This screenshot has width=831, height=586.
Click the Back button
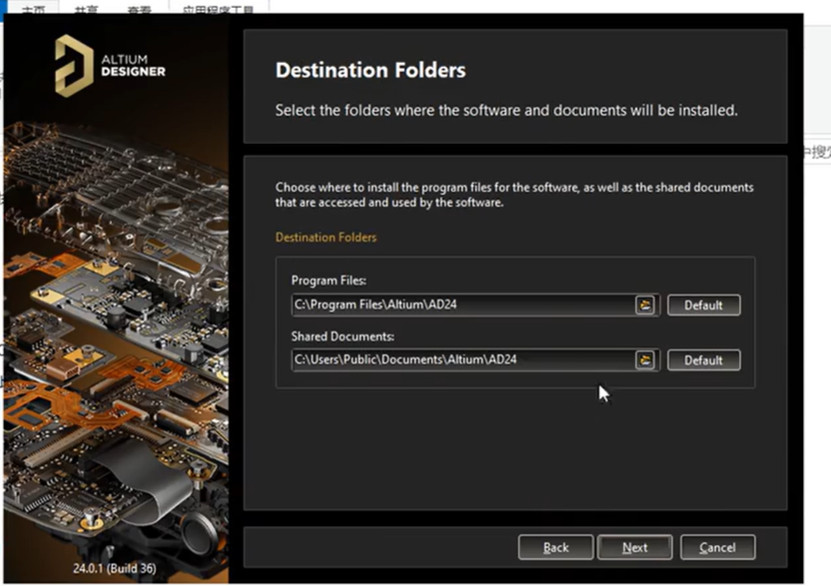[555, 547]
